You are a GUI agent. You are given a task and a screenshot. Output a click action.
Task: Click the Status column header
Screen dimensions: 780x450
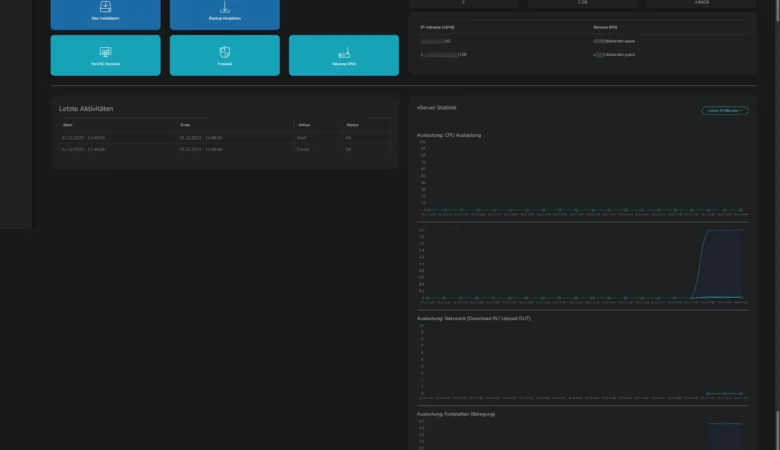[352, 125]
